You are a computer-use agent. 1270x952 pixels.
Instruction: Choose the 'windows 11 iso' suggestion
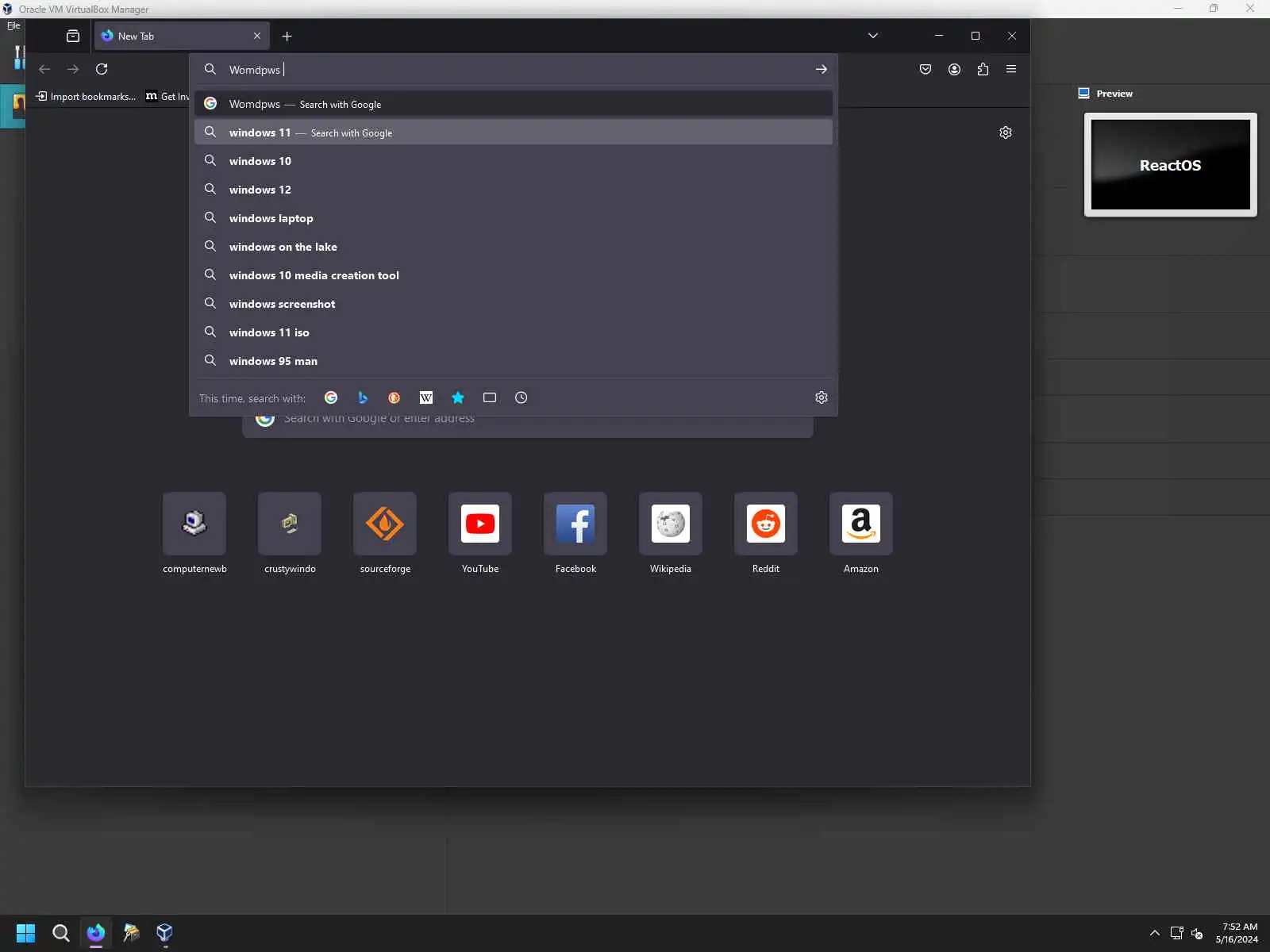(514, 332)
